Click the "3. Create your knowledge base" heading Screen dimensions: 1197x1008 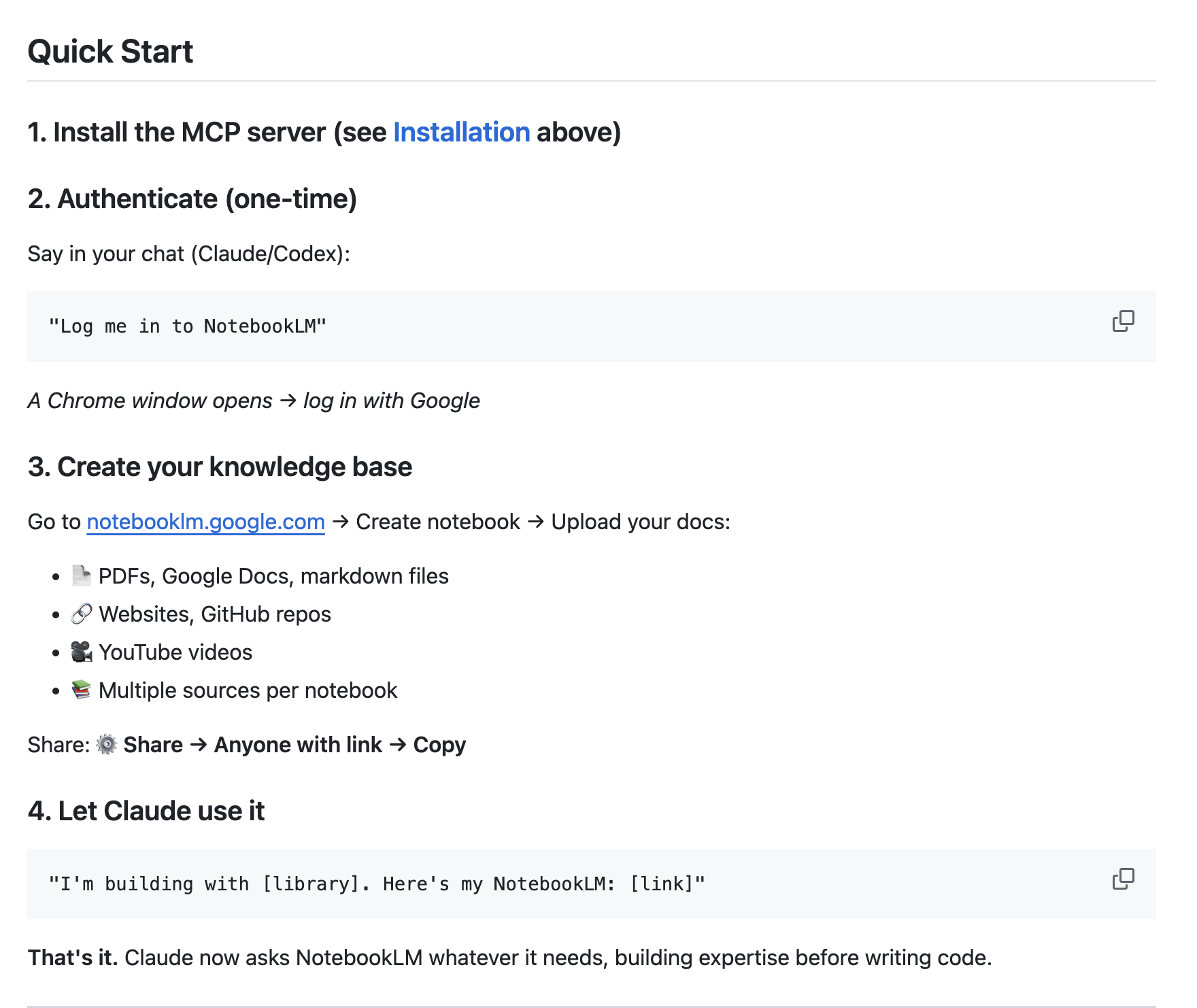220,467
